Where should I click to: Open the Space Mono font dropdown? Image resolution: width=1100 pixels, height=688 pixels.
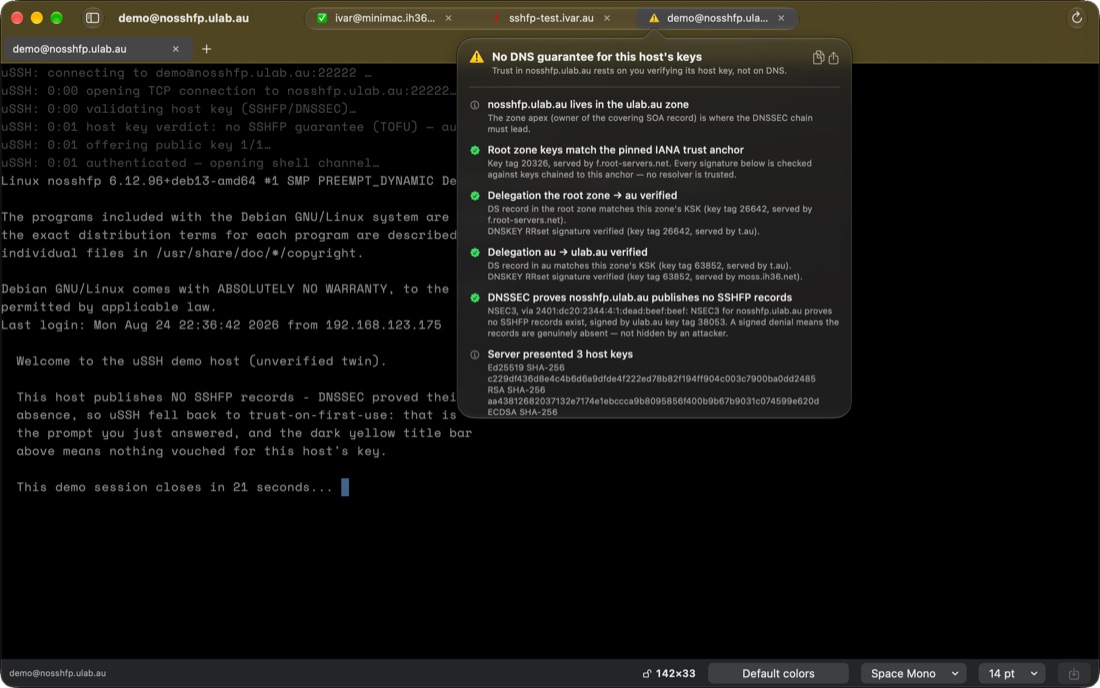tap(913, 673)
